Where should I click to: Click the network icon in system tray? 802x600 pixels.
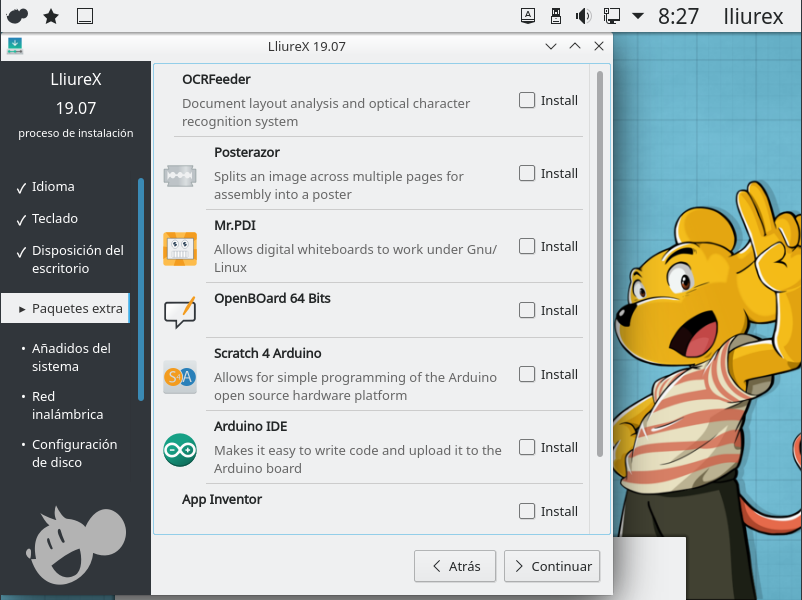[x=612, y=16]
